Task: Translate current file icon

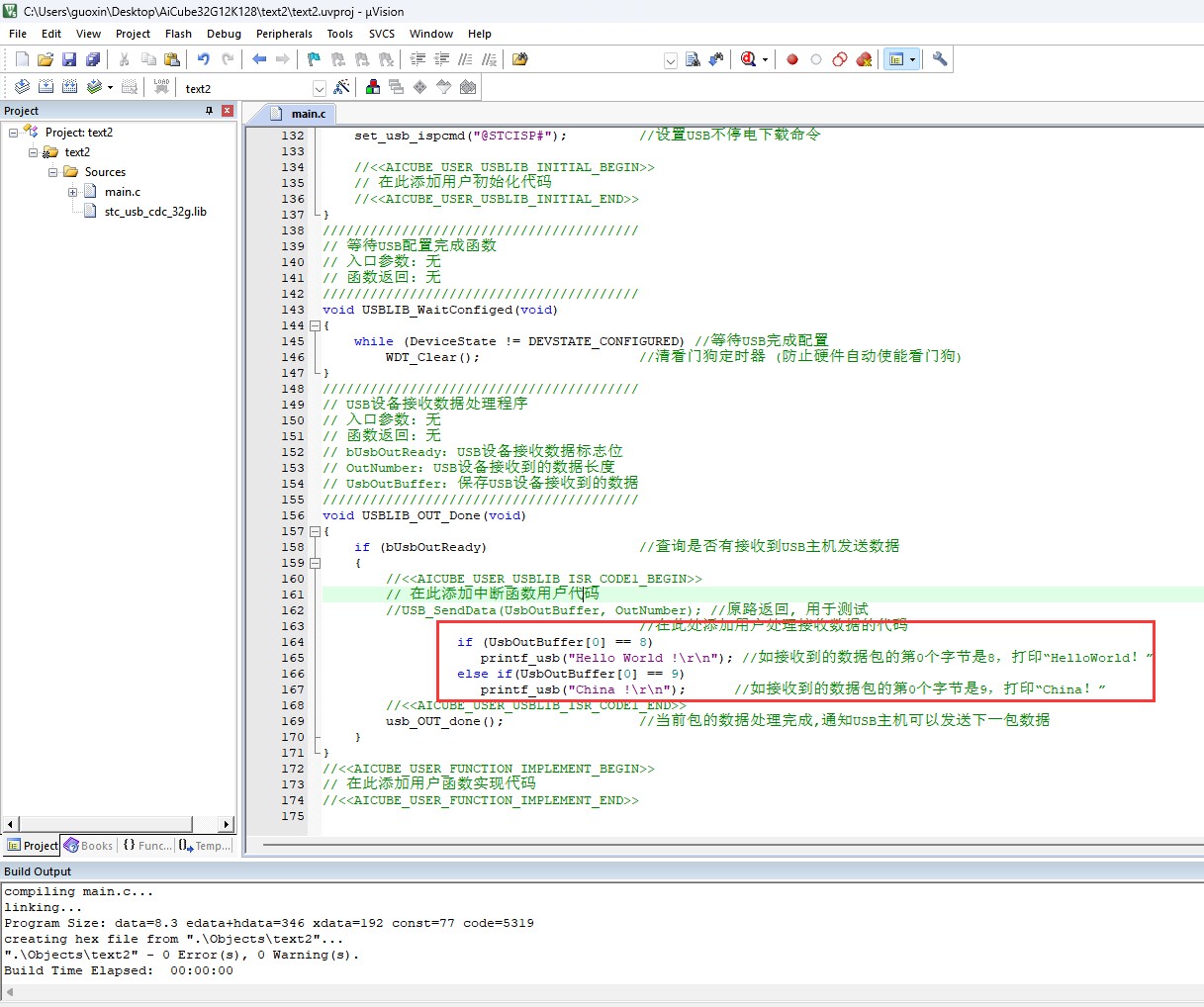Action: 22,87
